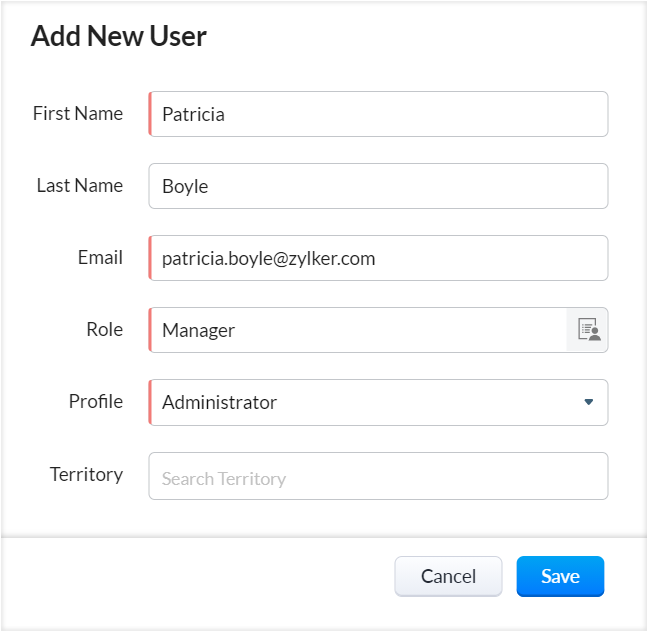
Task: Focus the Search Territory field
Action: pyautogui.click(x=378, y=476)
